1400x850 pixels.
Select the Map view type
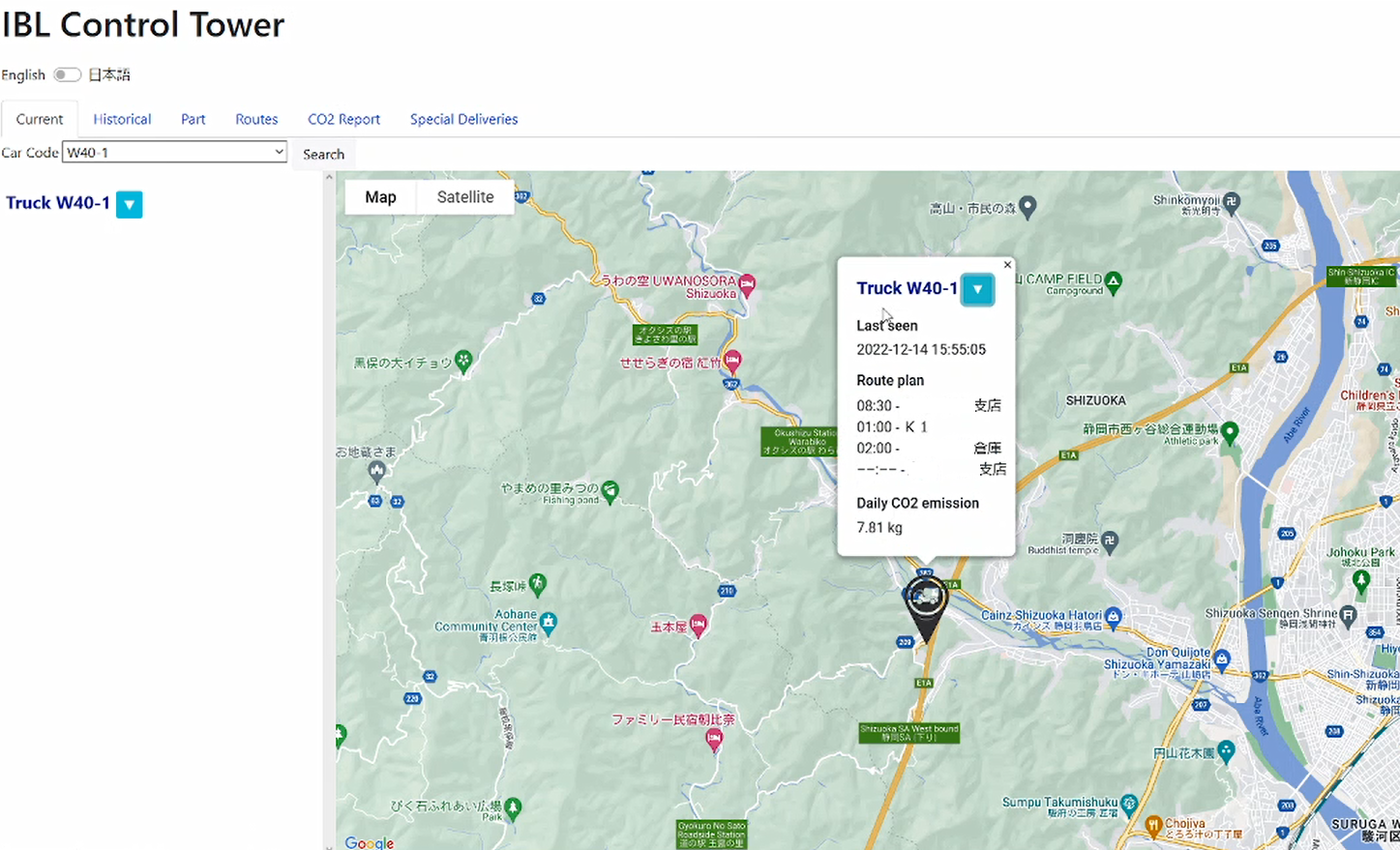[380, 197]
